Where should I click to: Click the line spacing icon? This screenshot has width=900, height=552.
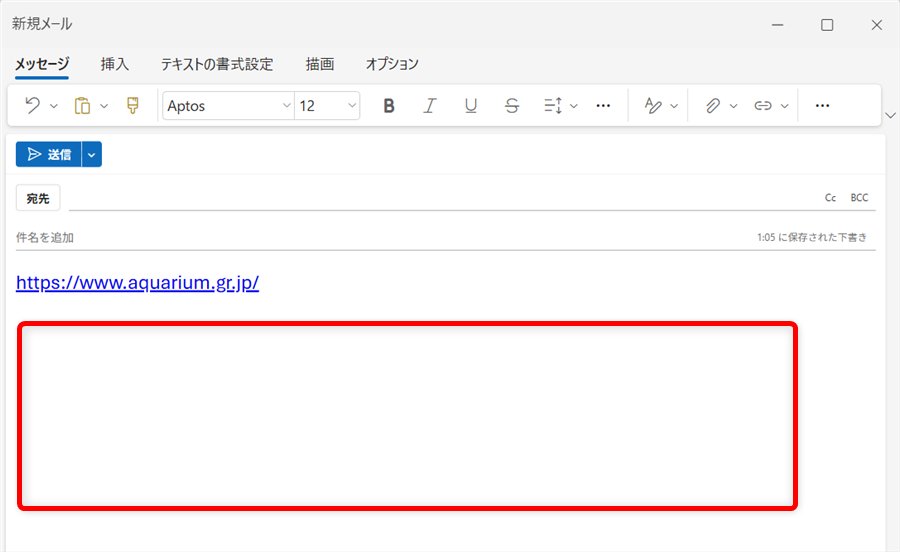click(x=553, y=105)
